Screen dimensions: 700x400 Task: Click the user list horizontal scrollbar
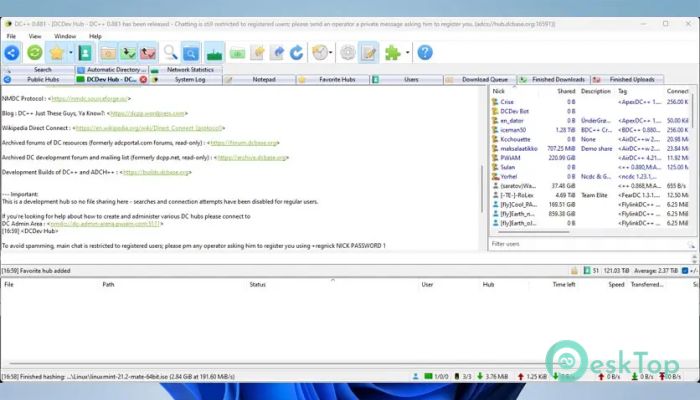(533, 232)
